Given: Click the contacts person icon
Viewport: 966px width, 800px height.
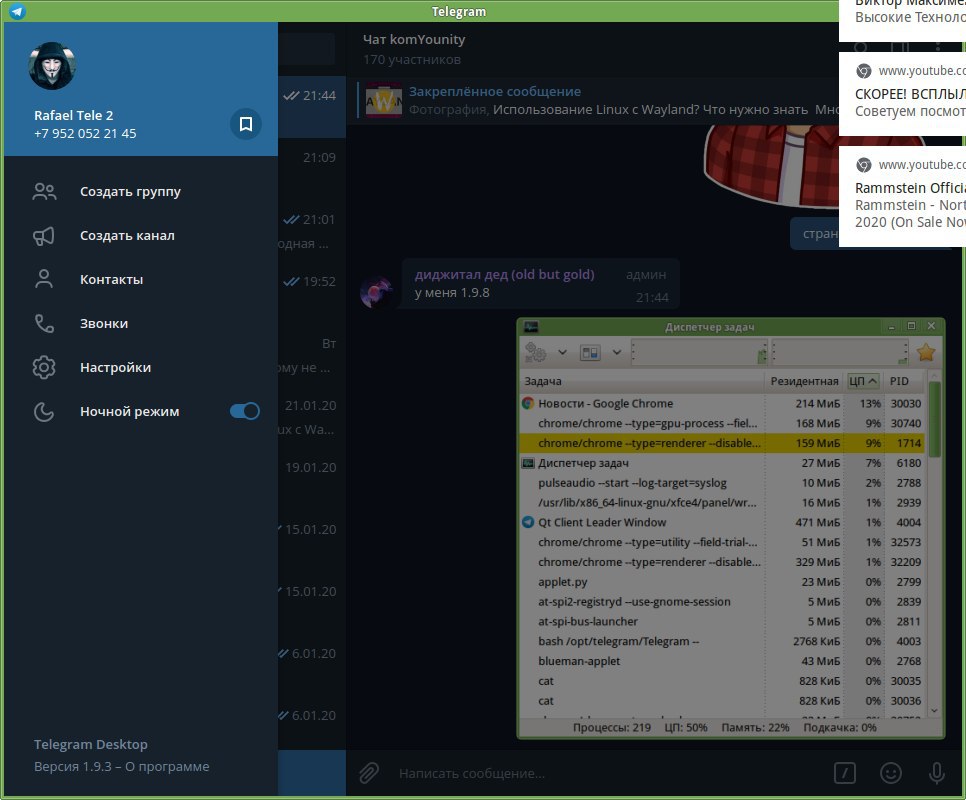Looking at the screenshot, I should tap(44, 279).
